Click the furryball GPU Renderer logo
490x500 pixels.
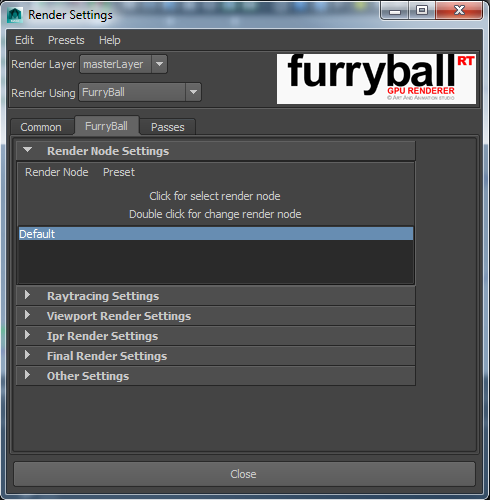pyautogui.click(x=376, y=79)
